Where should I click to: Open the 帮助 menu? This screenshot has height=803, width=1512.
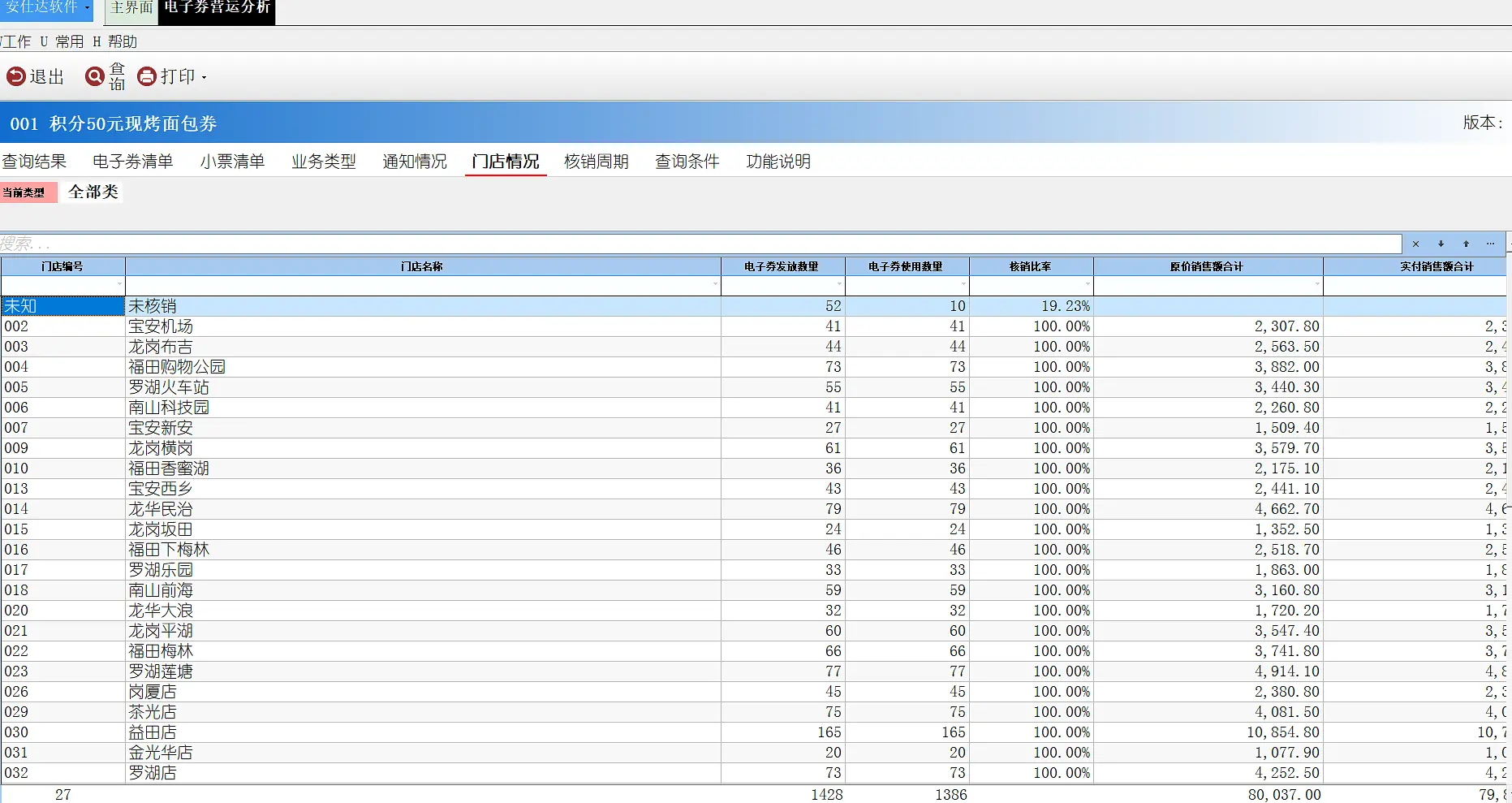click(x=114, y=41)
